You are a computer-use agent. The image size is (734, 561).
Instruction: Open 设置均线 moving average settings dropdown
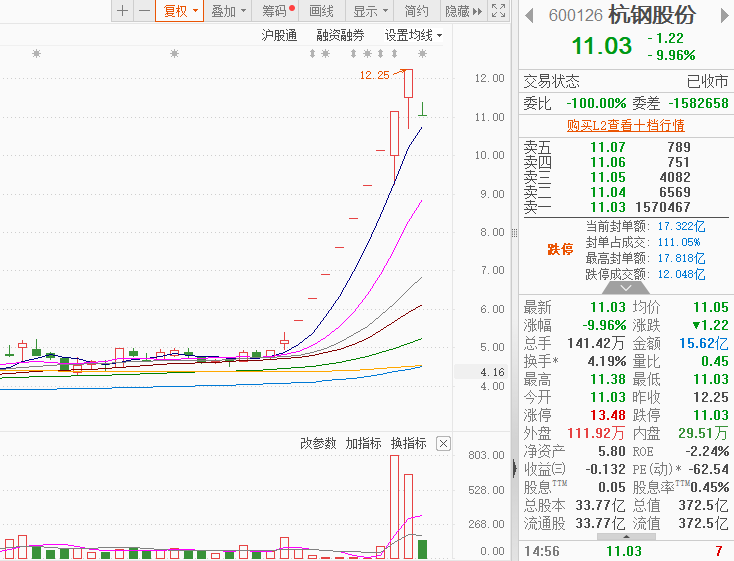pos(413,35)
